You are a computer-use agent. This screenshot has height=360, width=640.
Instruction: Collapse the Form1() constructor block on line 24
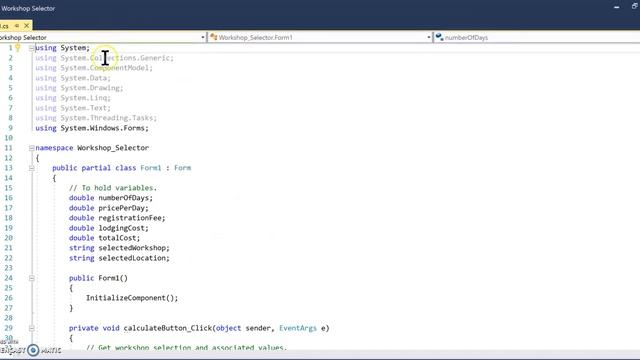coord(31,278)
